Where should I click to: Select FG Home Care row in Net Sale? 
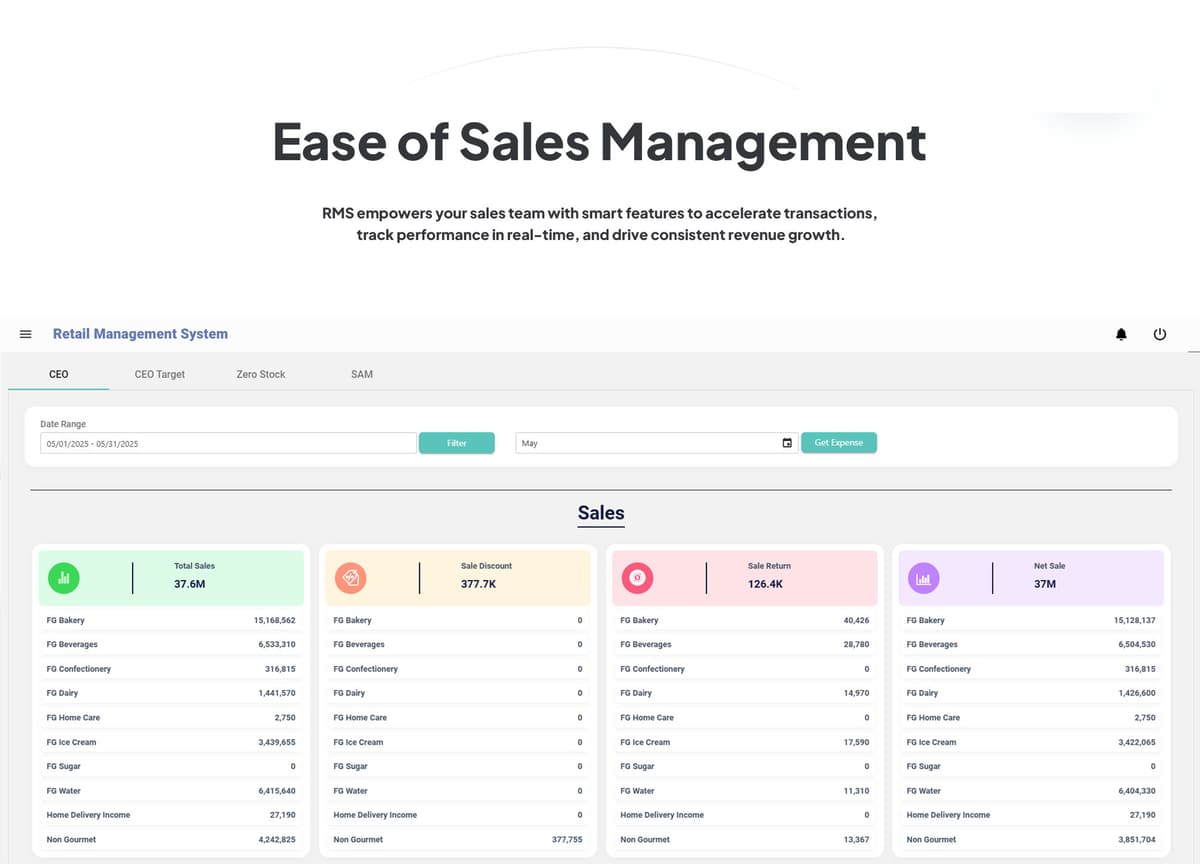pyautogui.click(x=1031, y=718)
